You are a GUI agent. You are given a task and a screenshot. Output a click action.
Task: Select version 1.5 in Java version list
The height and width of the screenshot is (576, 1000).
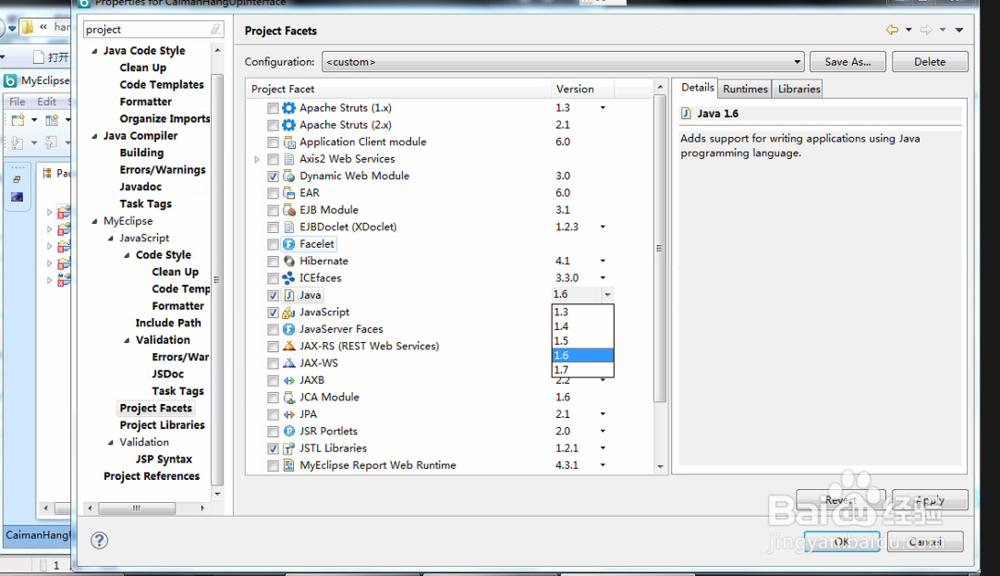pos(582,341)
